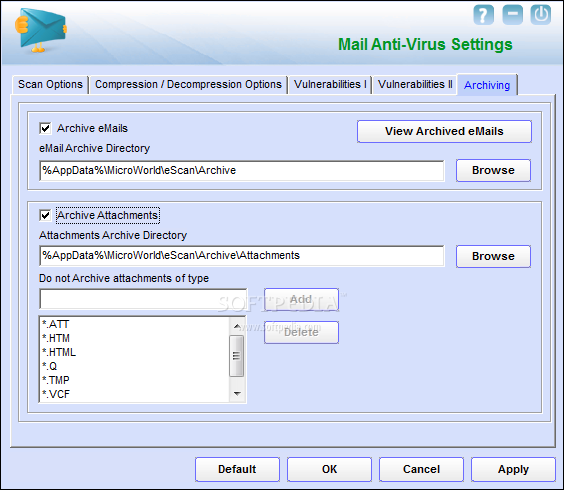564x490 pixels.
Task: Click the Attachments Archive Directory label
Action: [x=113, y=235]
